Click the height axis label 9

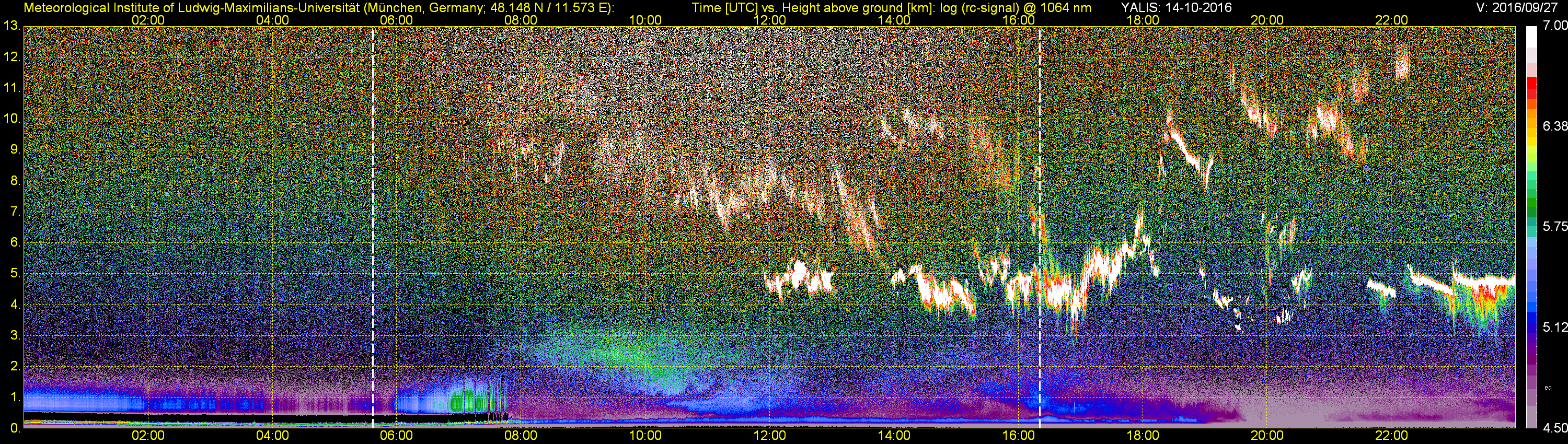pyautogui.click(x=15, y=150)
